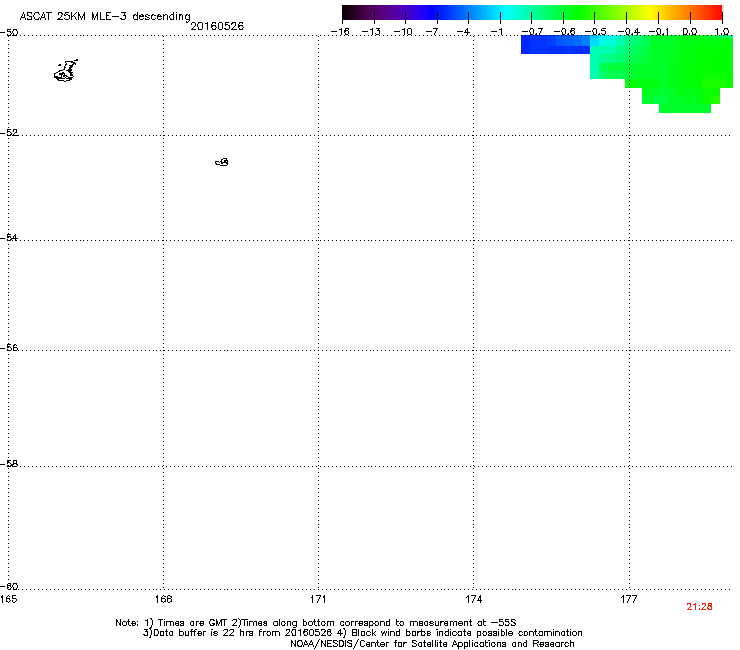Click the 171 longitude label

[x=318, y=599]
